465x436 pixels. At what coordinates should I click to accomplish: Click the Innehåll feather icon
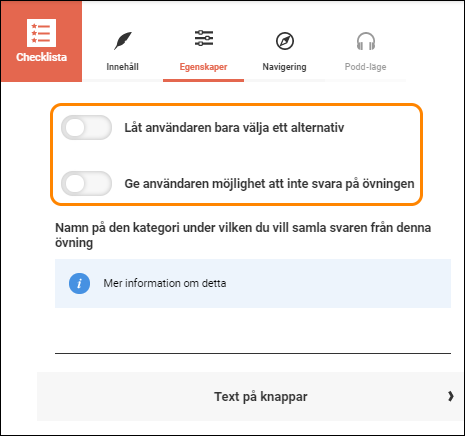pyautogui.click(x=123, y=41)
